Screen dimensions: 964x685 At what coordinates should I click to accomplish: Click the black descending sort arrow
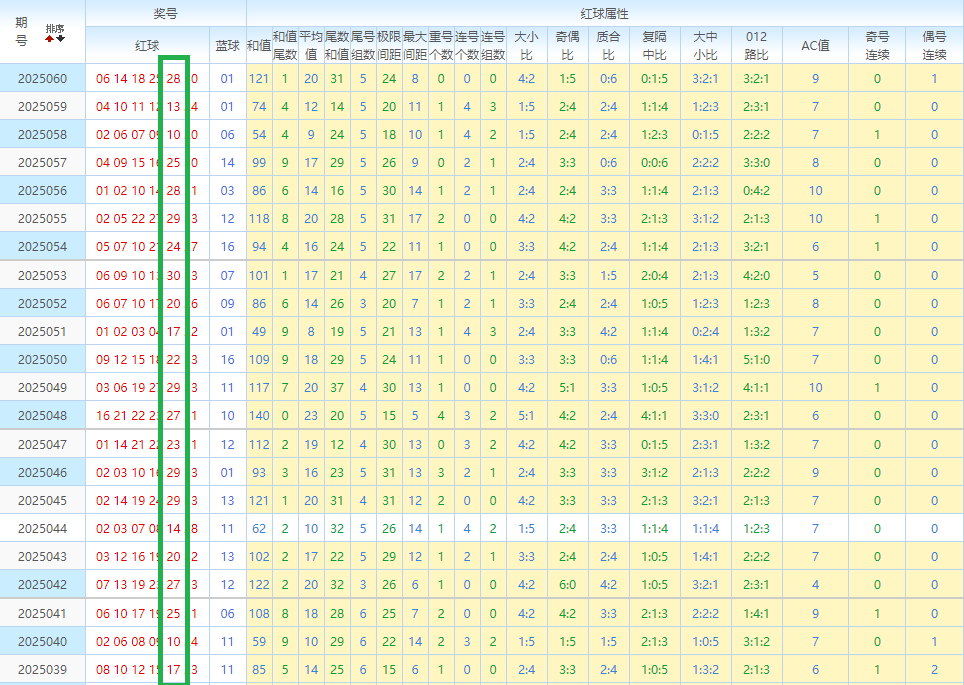(x=60, y=39)
